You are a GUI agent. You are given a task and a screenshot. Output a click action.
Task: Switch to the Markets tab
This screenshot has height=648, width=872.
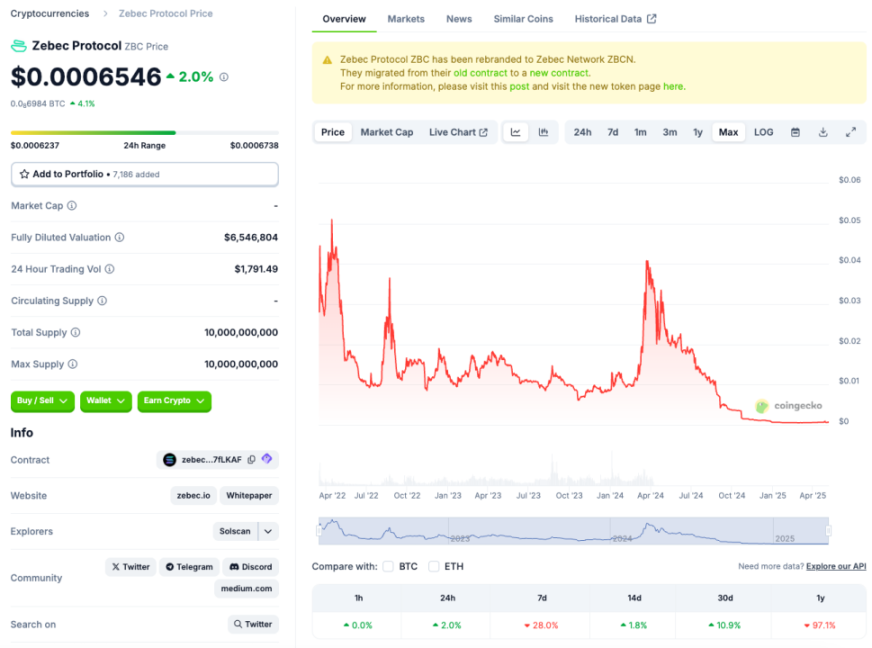[406, 19]
